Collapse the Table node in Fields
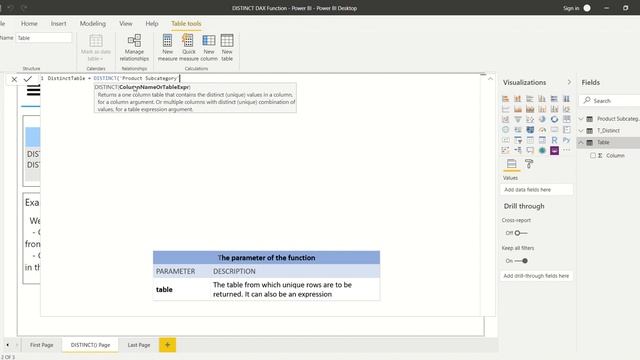 tap(581, 142)
